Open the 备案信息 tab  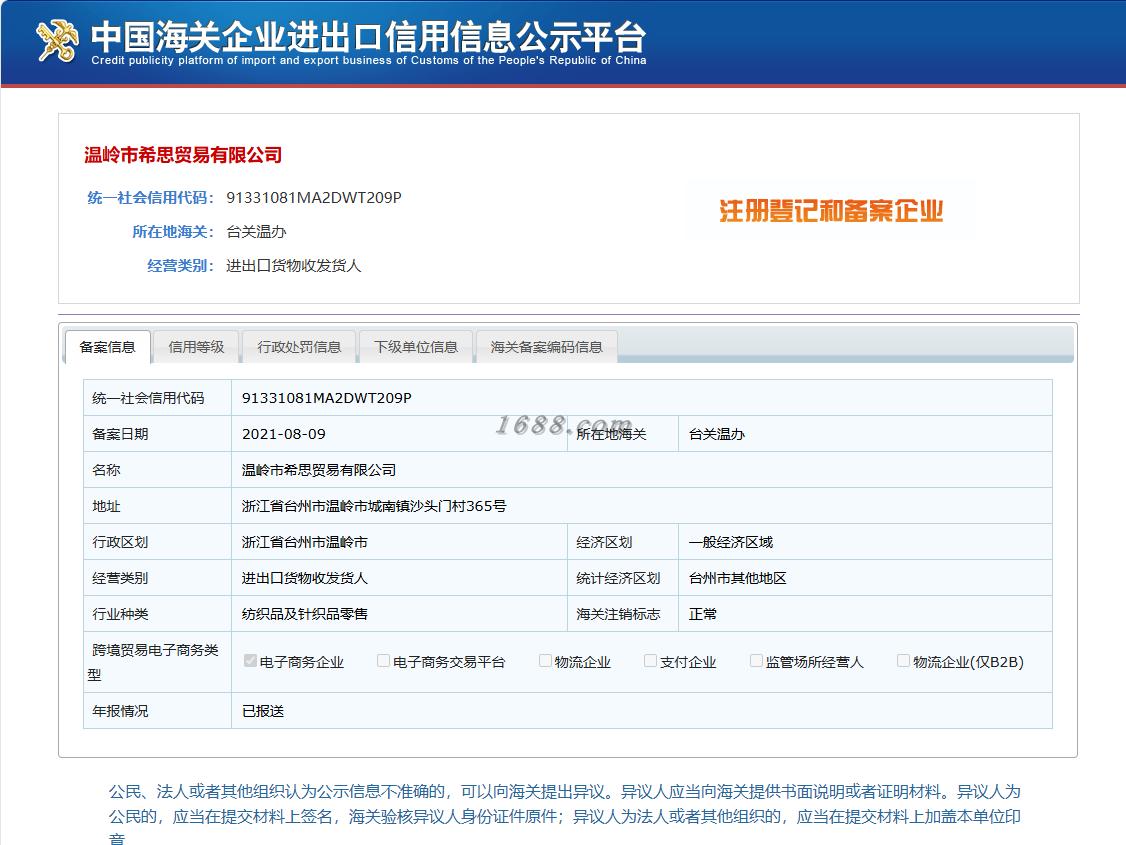point(108,347)
